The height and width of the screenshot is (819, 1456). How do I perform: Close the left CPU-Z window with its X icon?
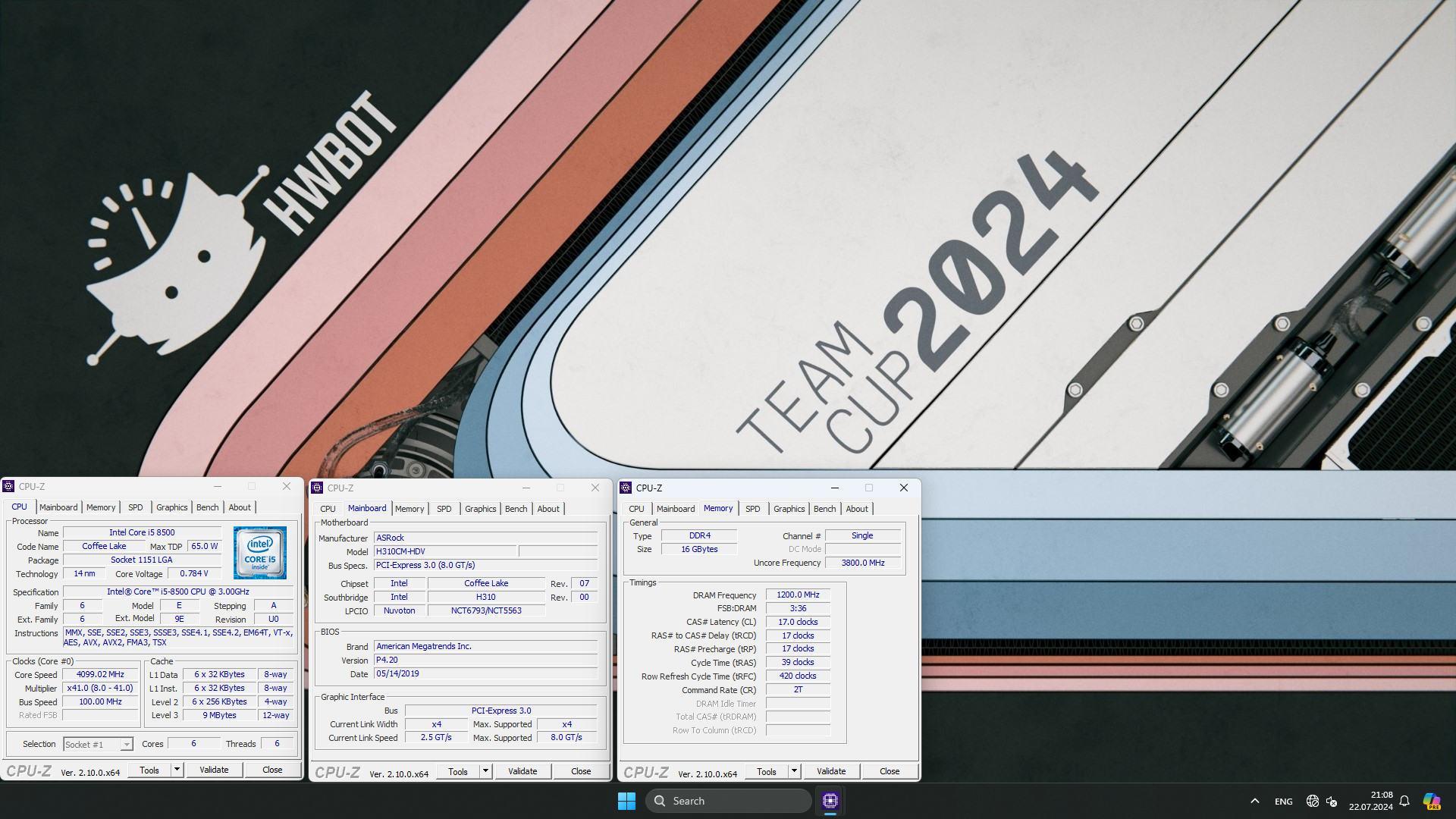tap(287, 486)
